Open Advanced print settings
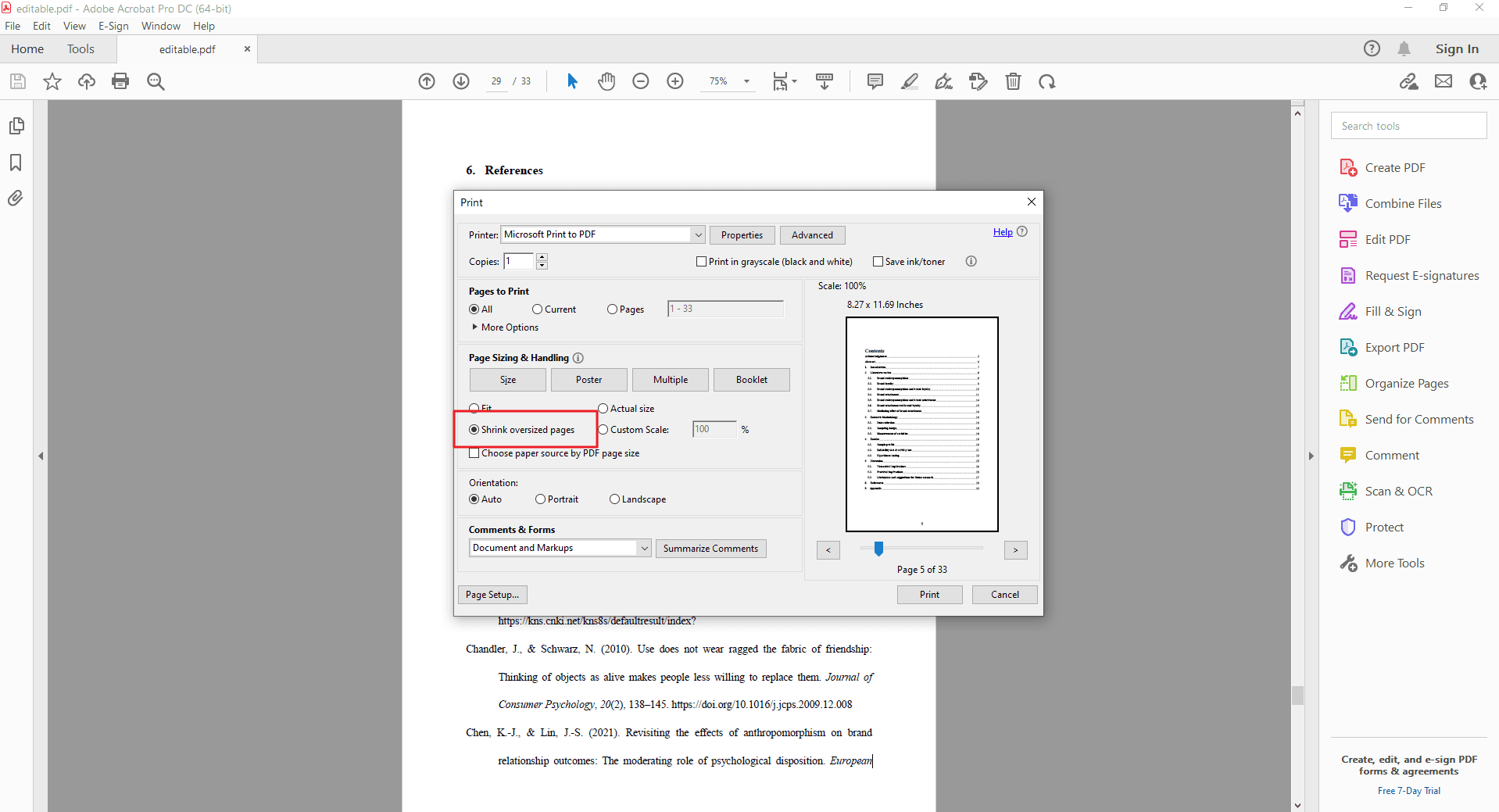This screenshot has height=812, width=1499. [813, 235]
